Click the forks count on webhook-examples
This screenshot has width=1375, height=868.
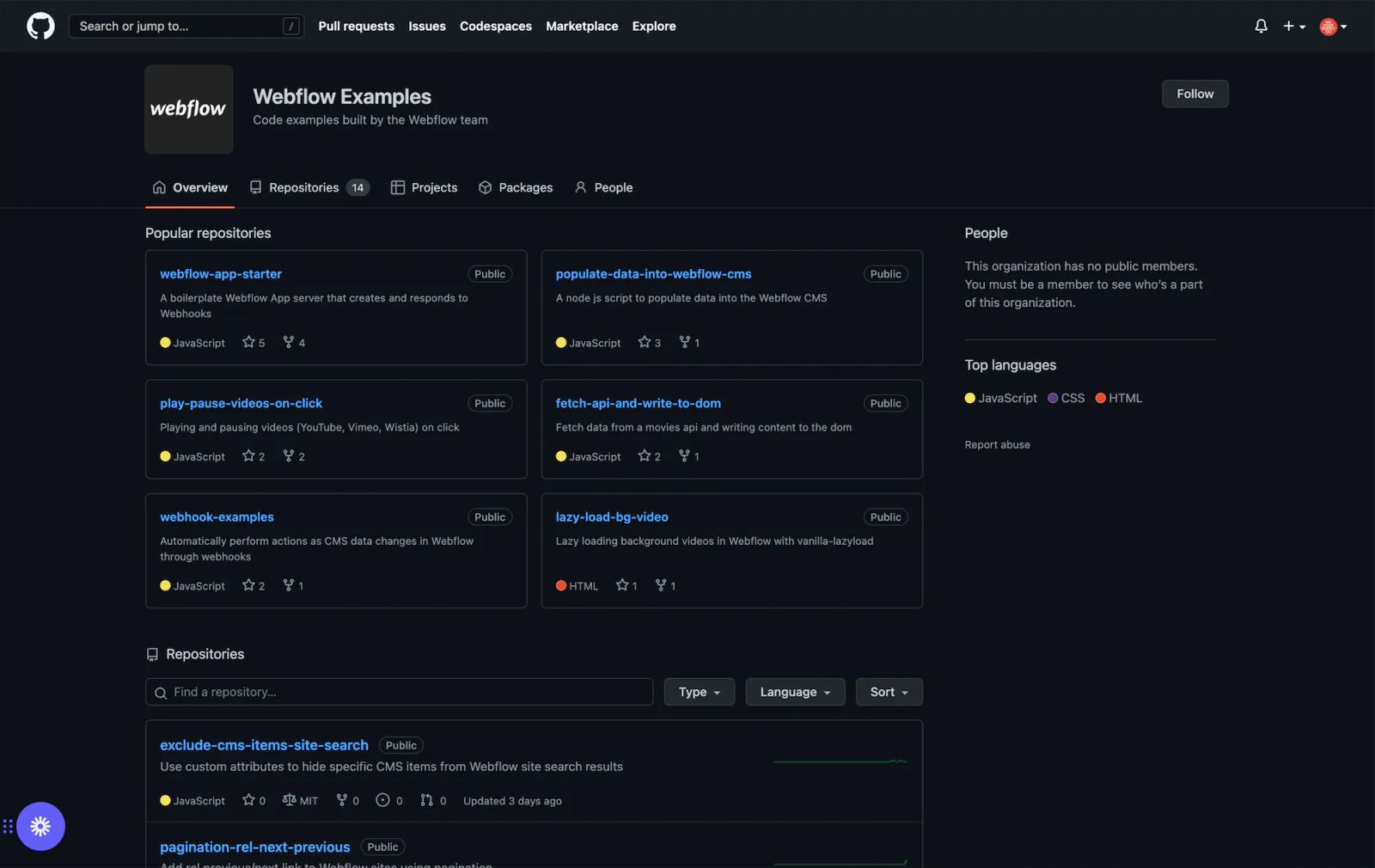tap(293, 585)
